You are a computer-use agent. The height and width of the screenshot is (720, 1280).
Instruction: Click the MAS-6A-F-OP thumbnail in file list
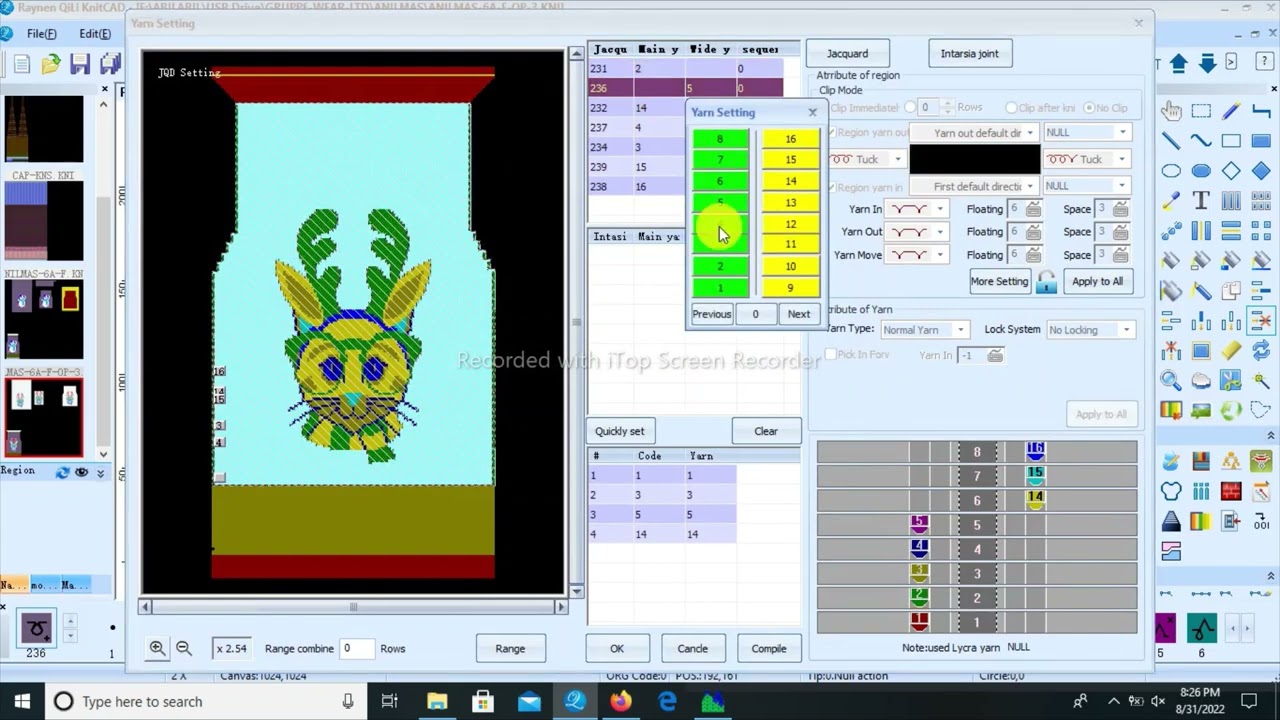point(43,418)
